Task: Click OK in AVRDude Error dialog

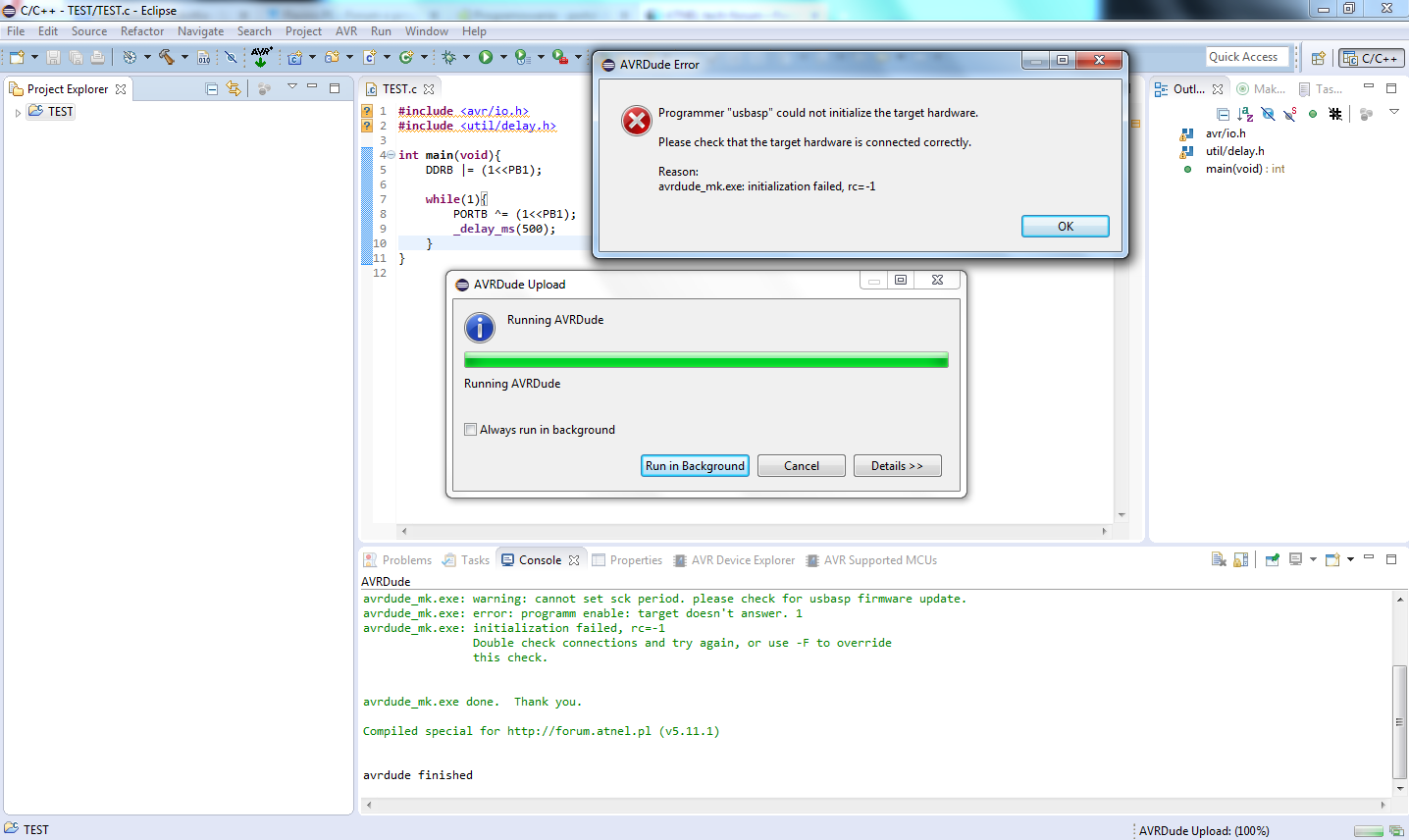Action: (1066, 226)
